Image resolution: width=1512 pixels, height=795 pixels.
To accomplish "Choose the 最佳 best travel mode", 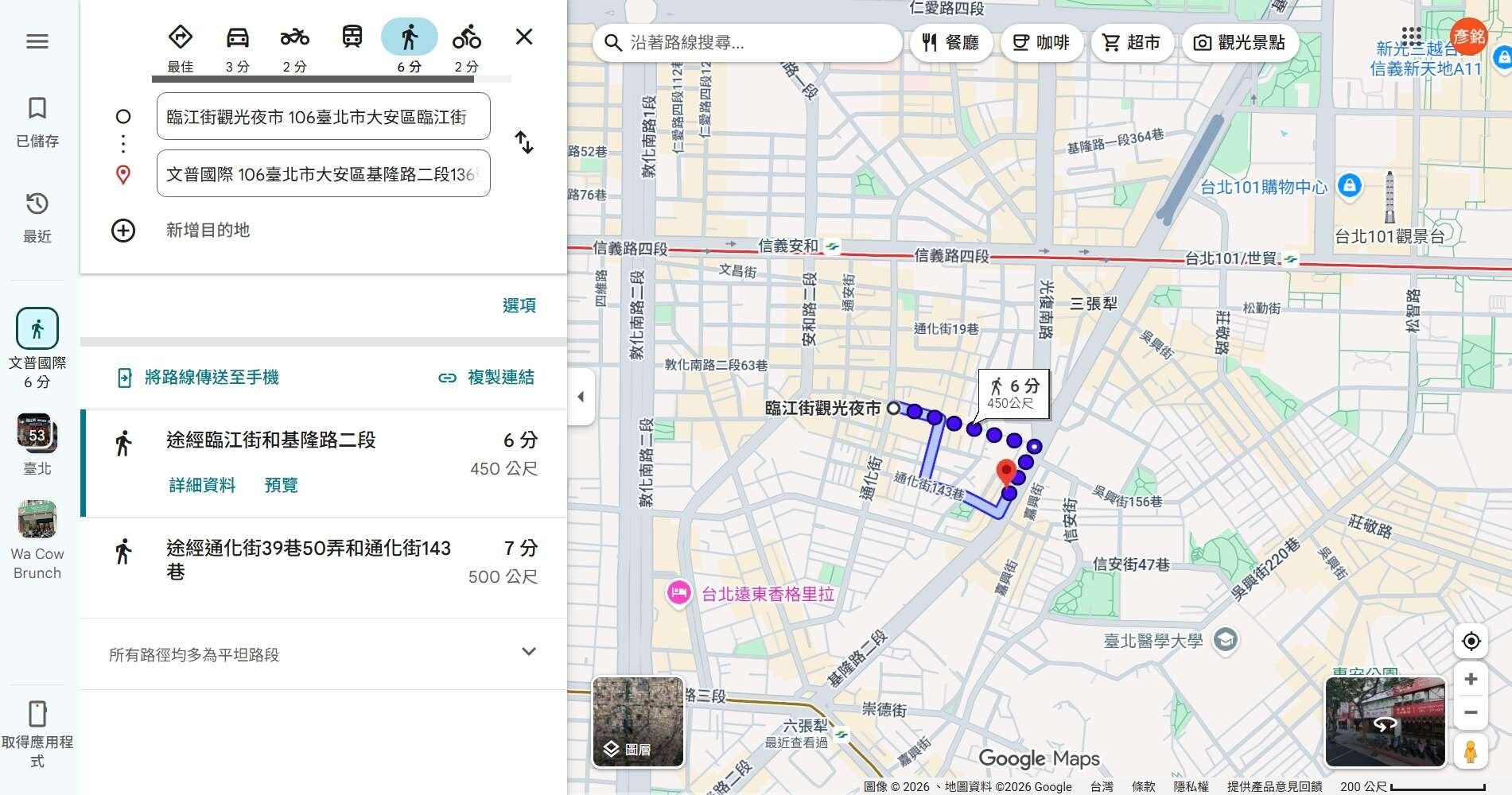I will 181,37.
